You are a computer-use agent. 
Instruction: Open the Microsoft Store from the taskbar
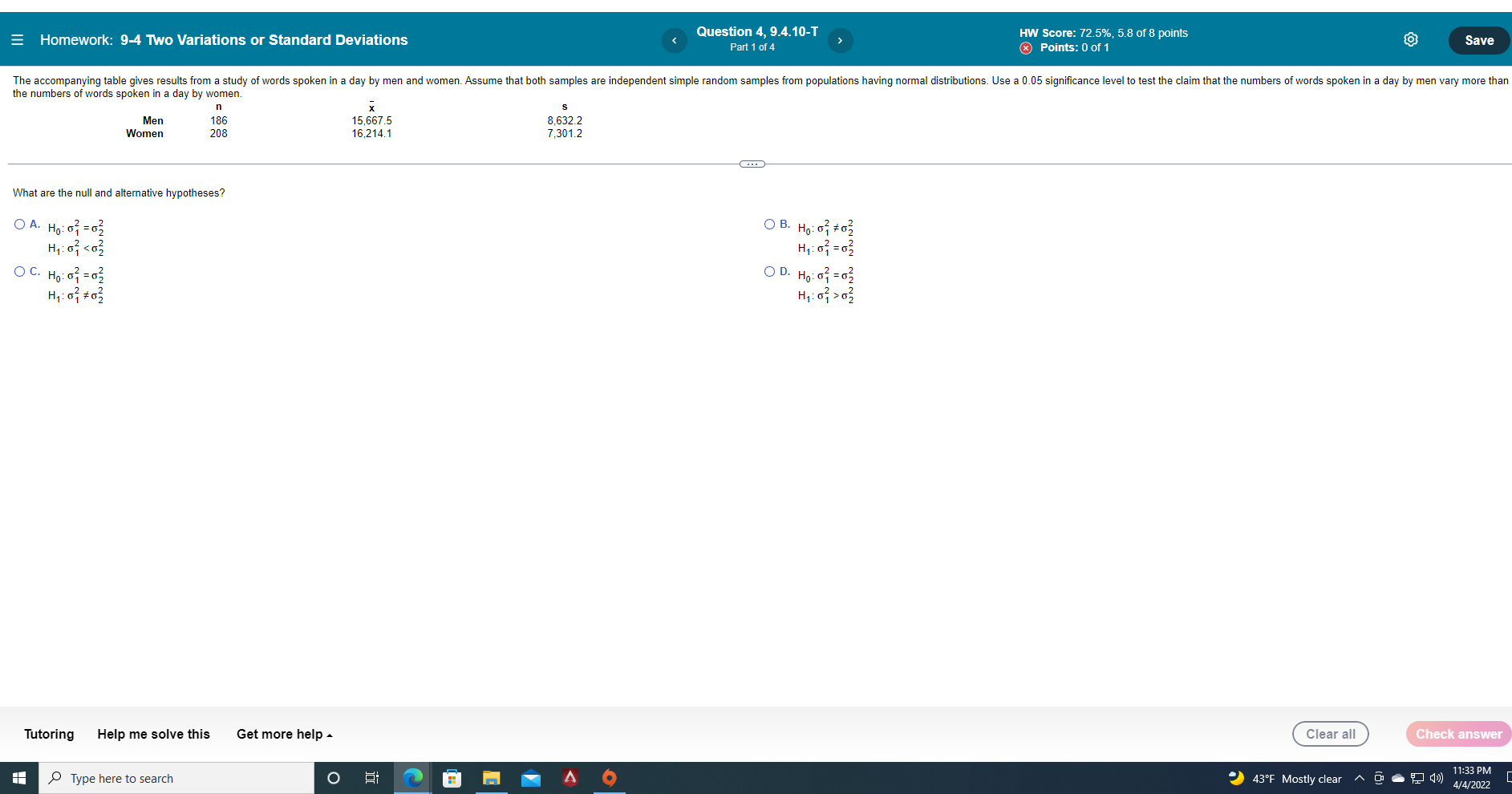[x=452, y=777]
